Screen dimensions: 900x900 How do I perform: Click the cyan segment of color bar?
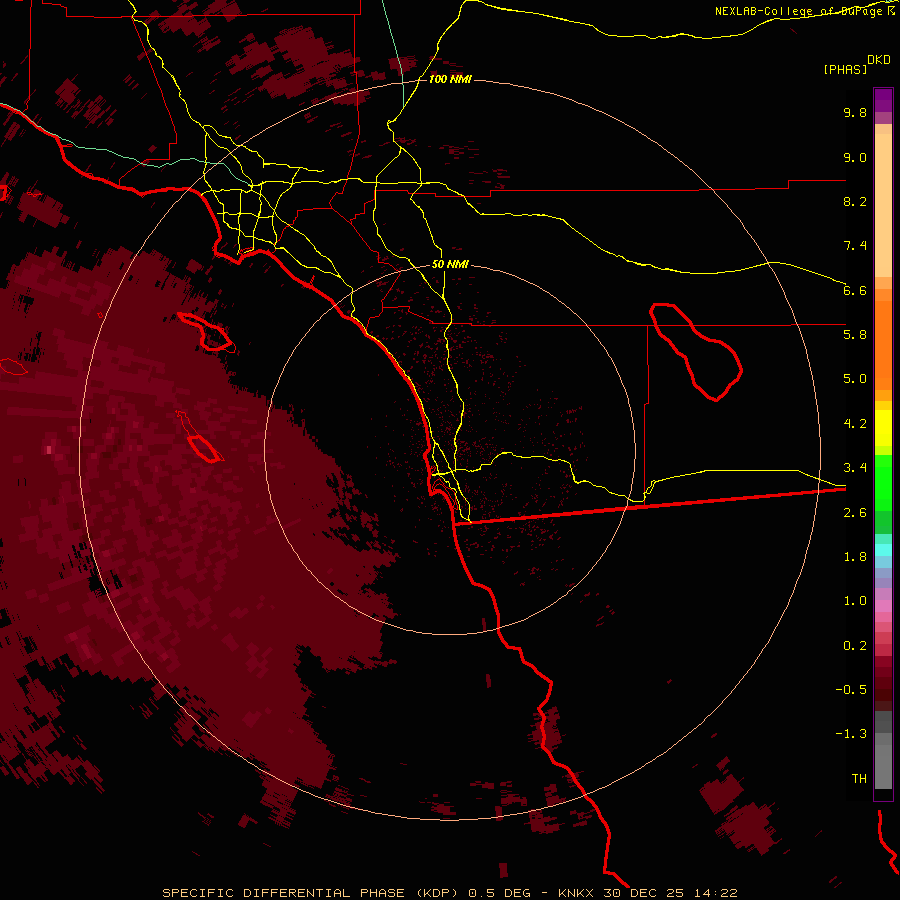[883, 550]
